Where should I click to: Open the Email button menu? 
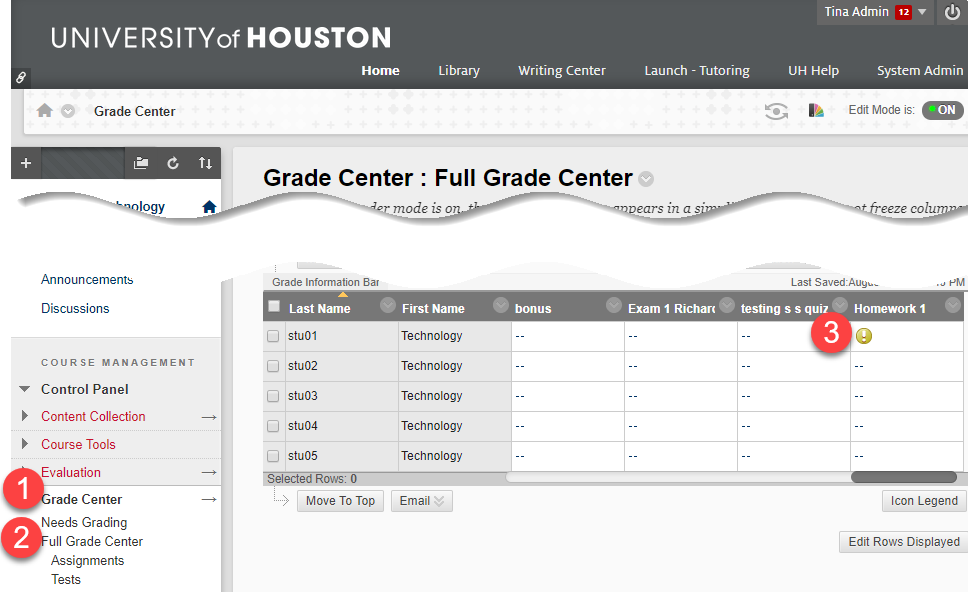[422, 501]
